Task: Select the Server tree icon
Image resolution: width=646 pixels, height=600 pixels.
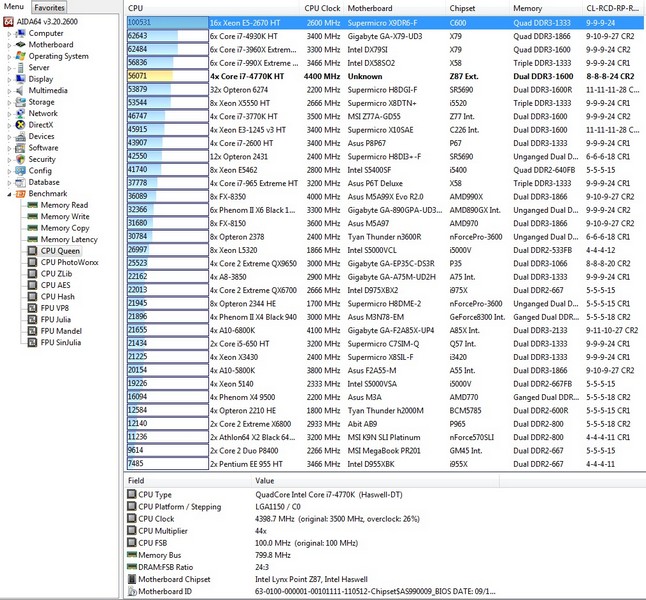Action: [20, 68]
